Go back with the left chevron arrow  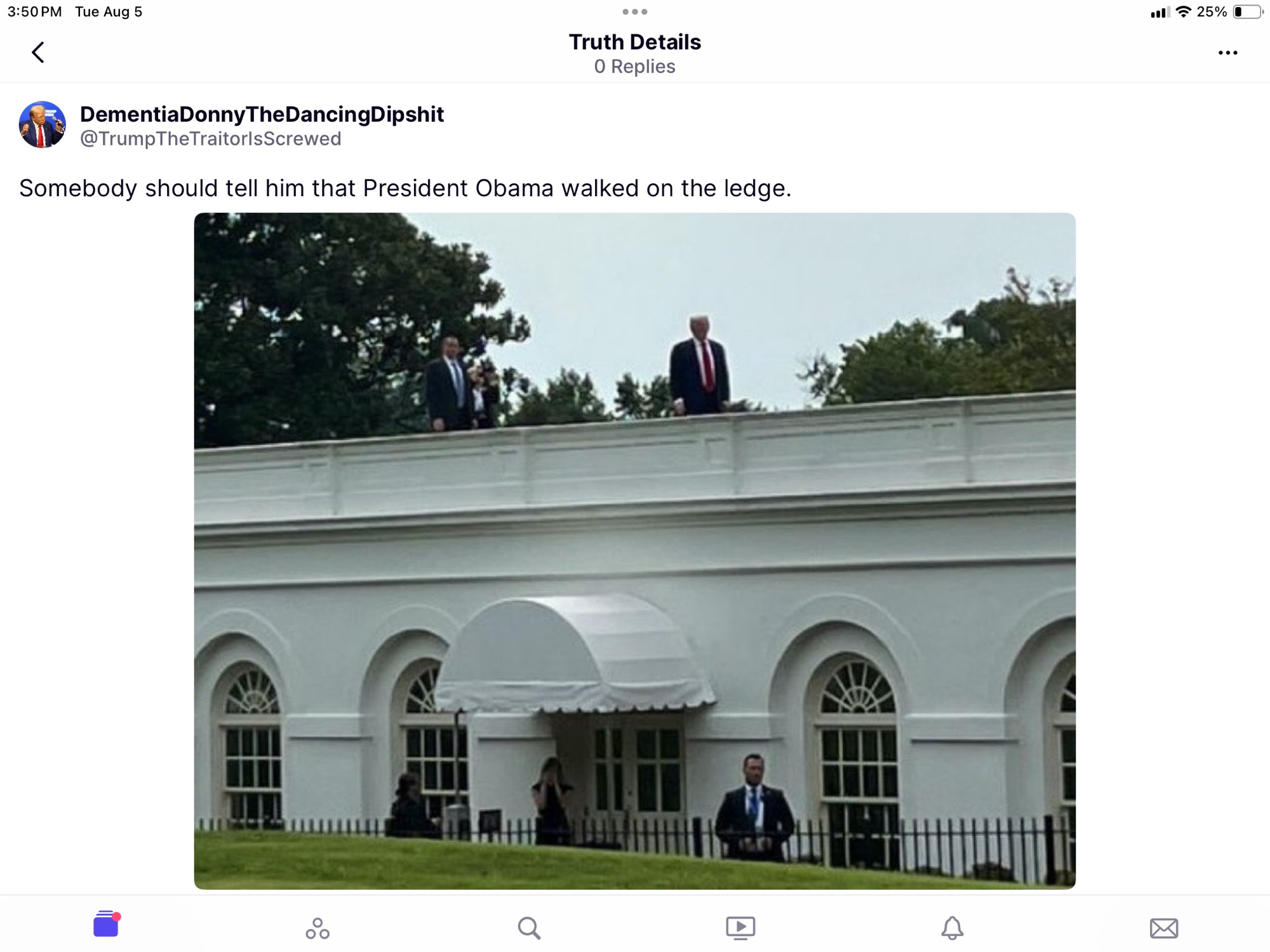point(38,52)
